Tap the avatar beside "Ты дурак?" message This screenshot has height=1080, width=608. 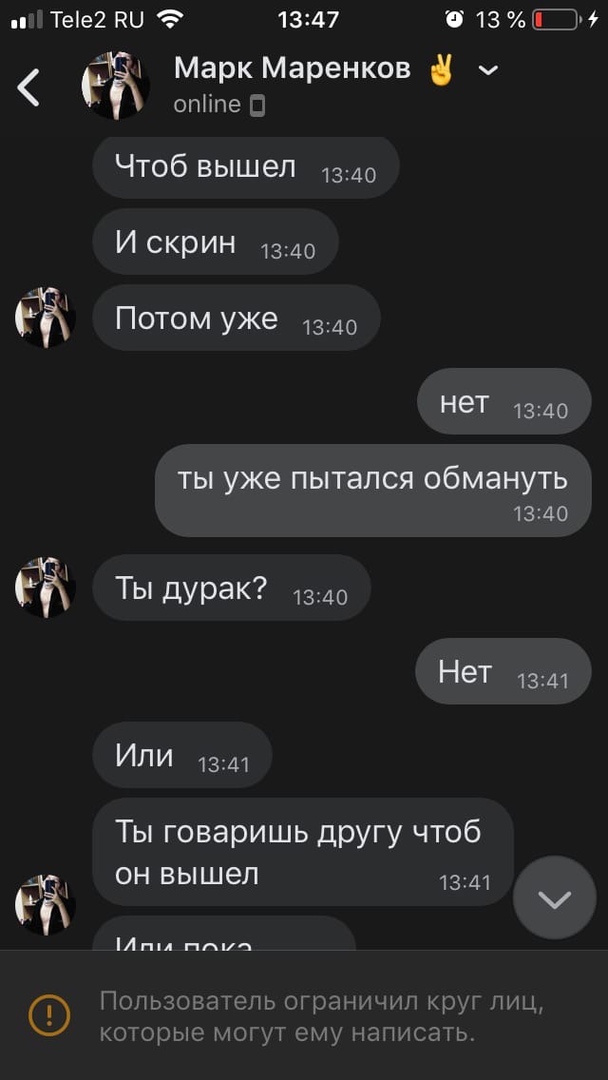tap(45, 588)
